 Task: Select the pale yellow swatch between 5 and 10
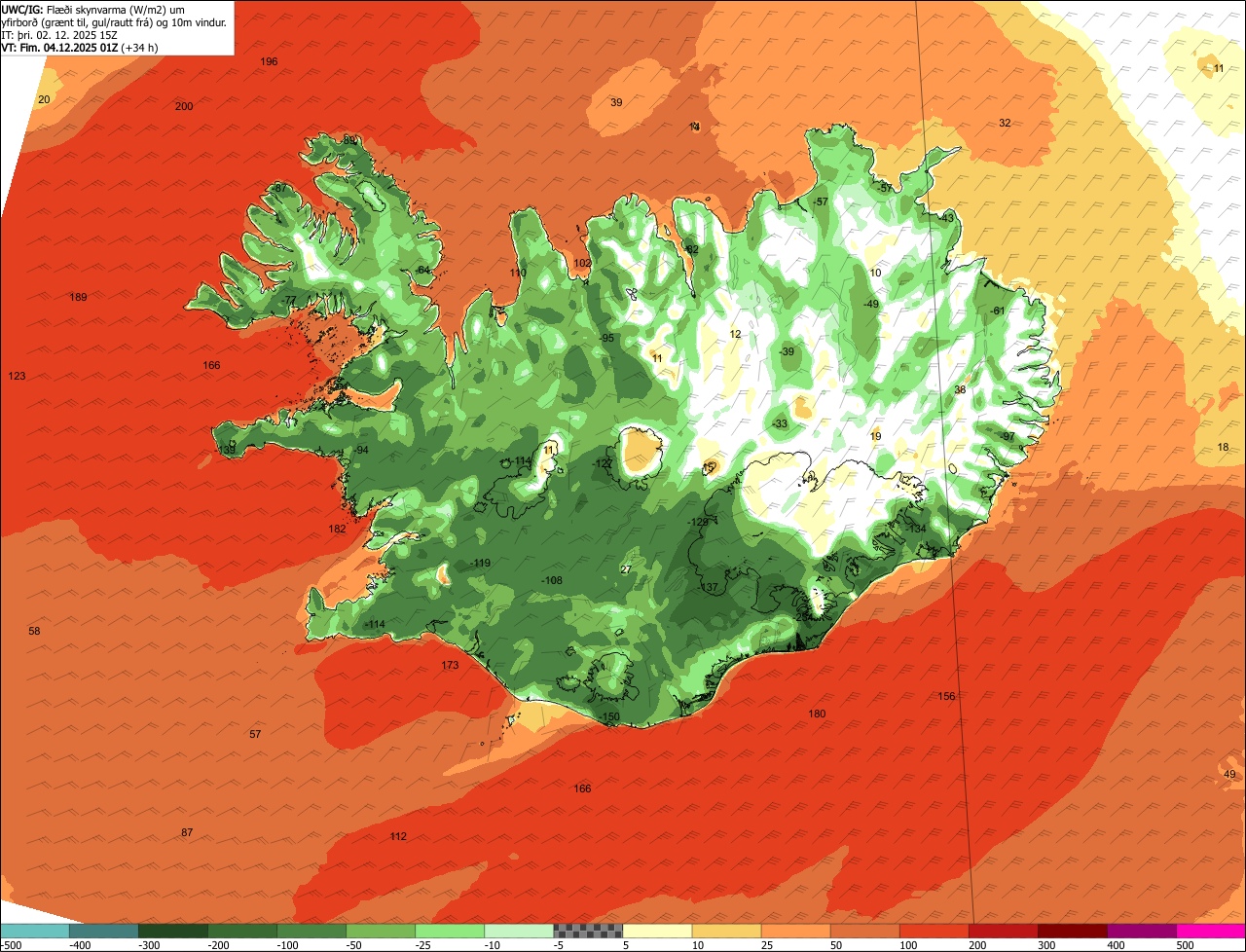click(657, 931)
